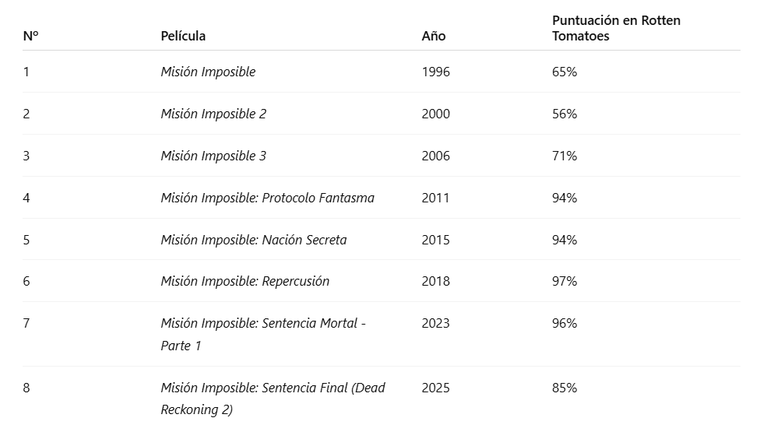The height and width of the screenshot is (432, 760).
Task: Click the Sentencia Mortal Parte 1 title
Action: (x=263, y=334)
